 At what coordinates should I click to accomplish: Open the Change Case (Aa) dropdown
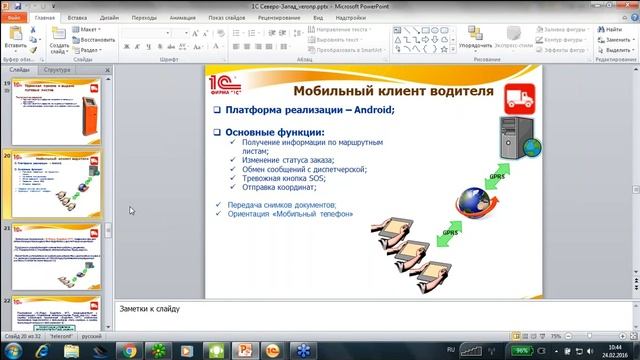pyautogui.click(x=198, y=47)
